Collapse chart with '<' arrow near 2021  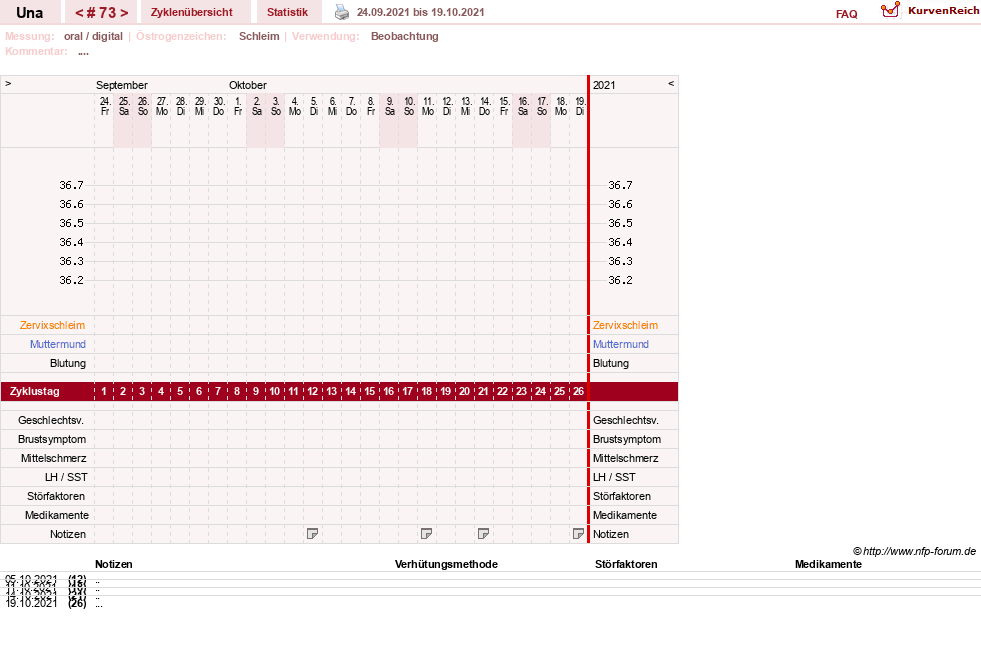point(671,83)
